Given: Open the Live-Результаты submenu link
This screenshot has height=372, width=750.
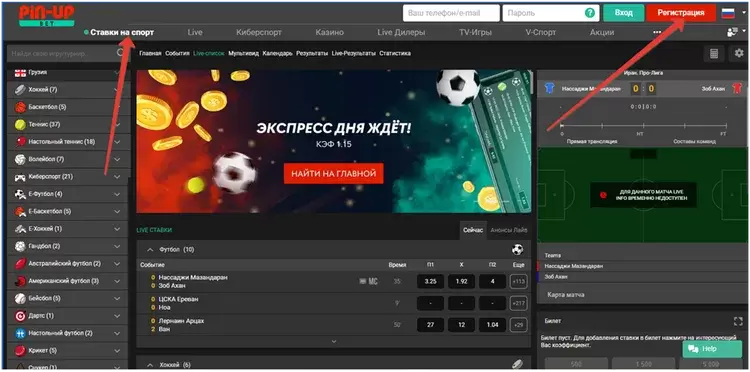Looking at the screenshot, I should [x=353, y=54].
